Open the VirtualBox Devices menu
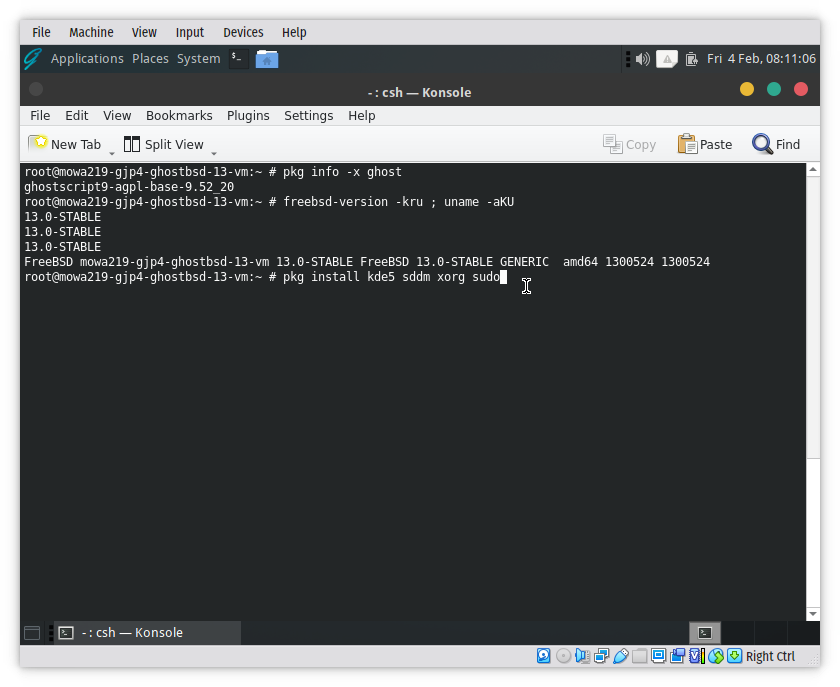840x687 pixels. click(243, 32)
